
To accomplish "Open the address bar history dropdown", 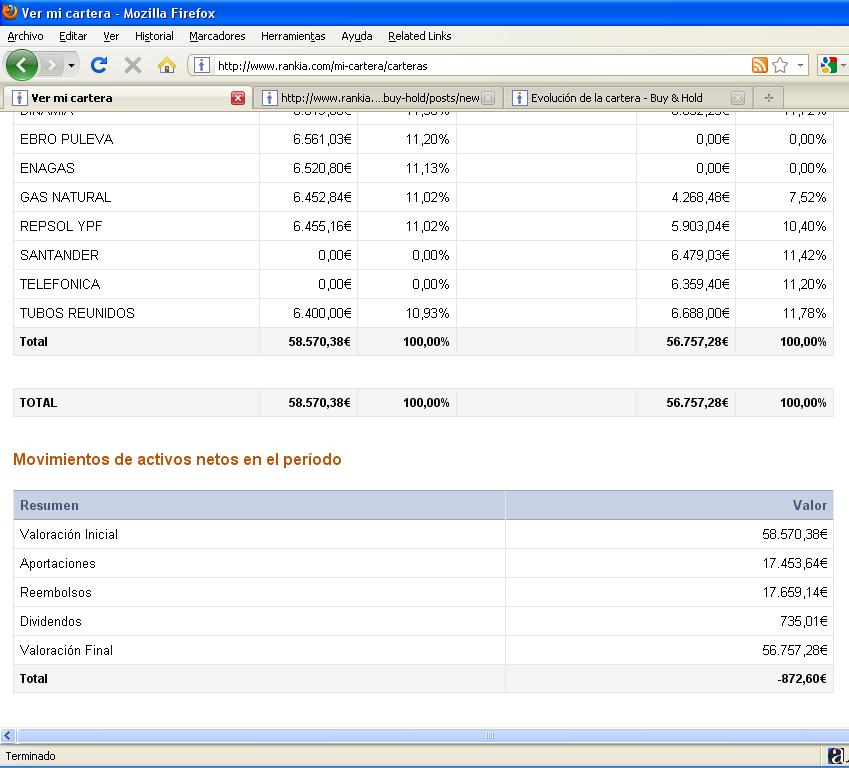I will 800,66.
